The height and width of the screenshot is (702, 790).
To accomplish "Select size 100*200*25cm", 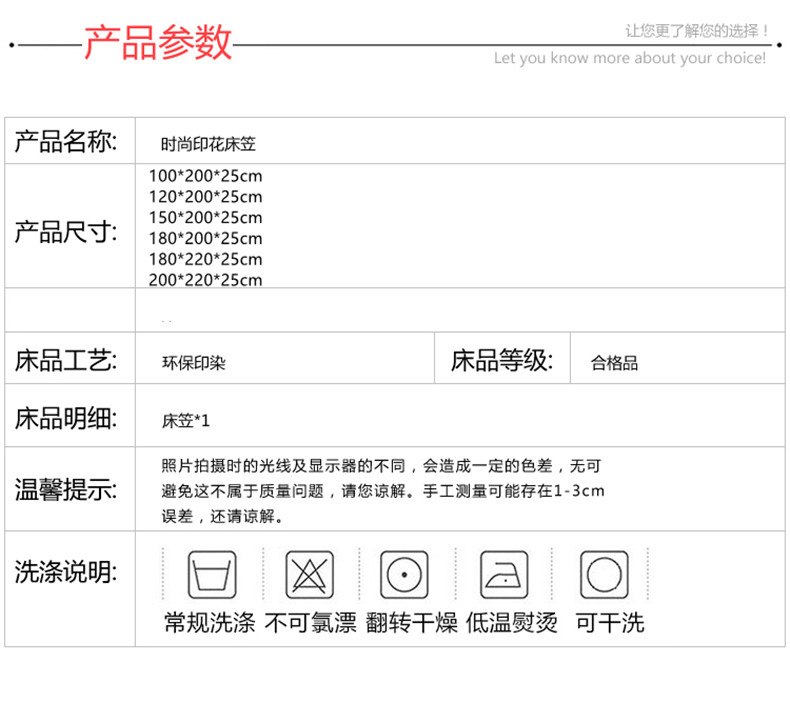I will (206, 176).
